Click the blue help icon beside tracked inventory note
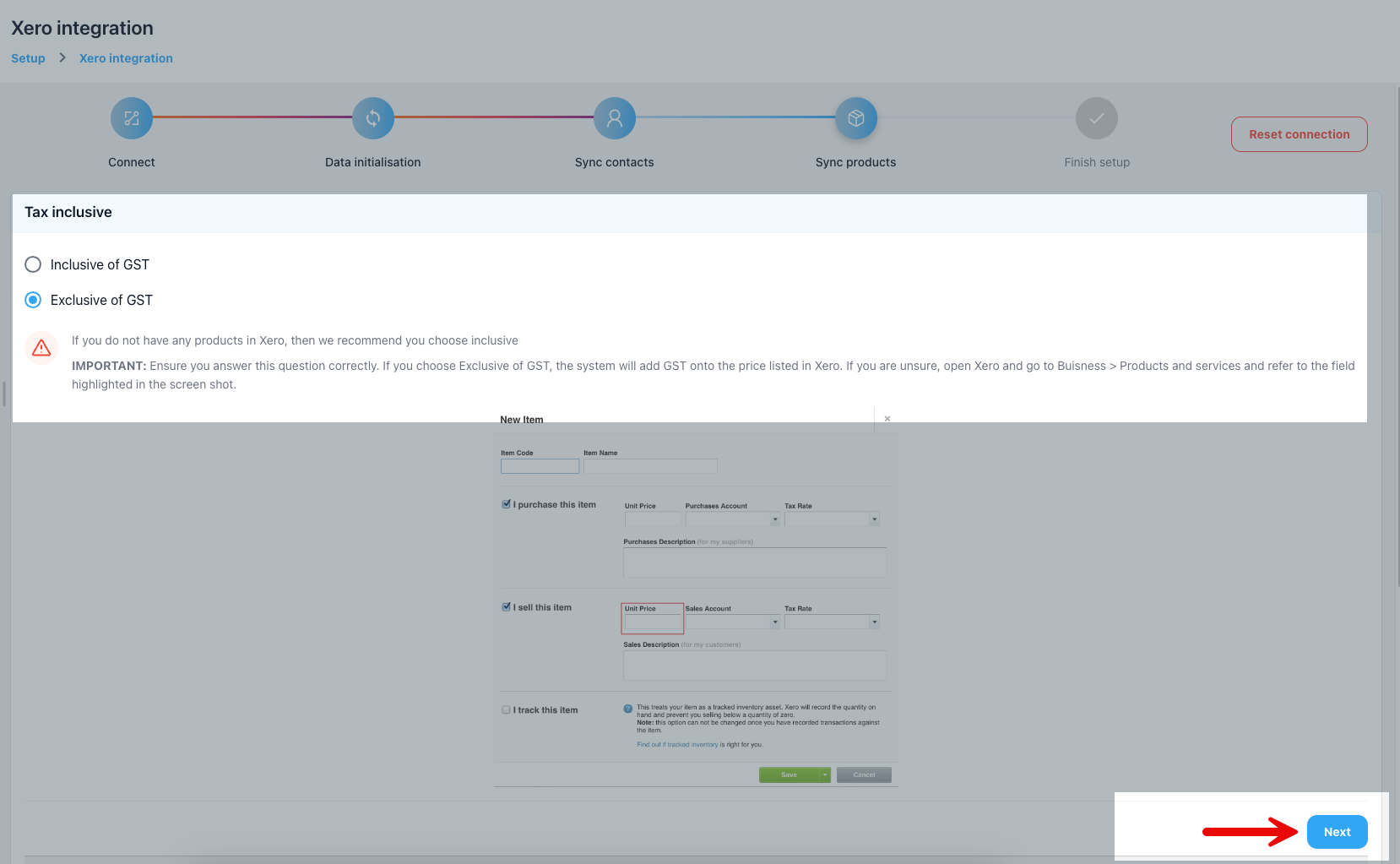This screenshot has width=1400, height=864. (x=628, y=709)
